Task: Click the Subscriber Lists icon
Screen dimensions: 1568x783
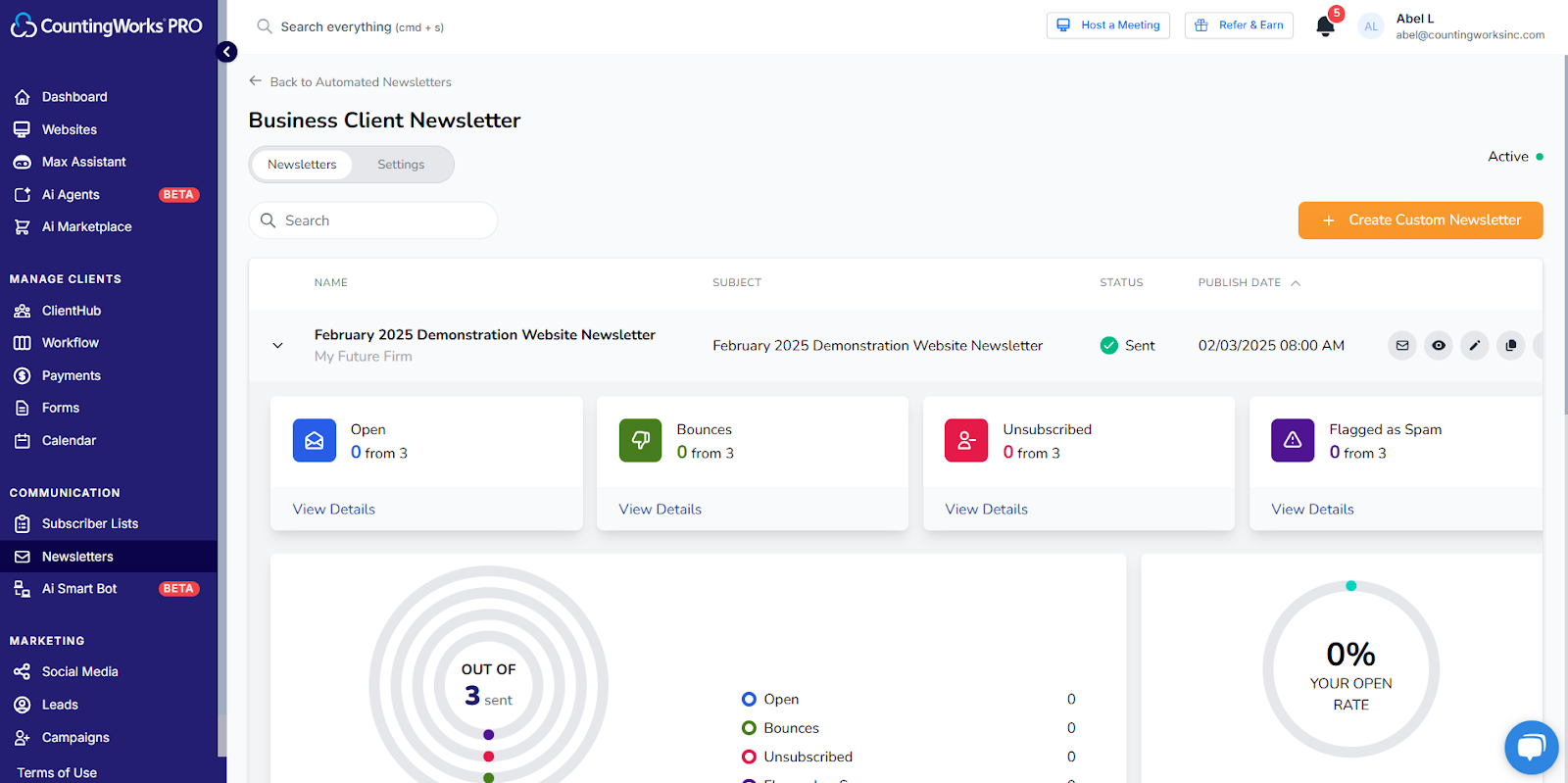Action: [23, 524]
